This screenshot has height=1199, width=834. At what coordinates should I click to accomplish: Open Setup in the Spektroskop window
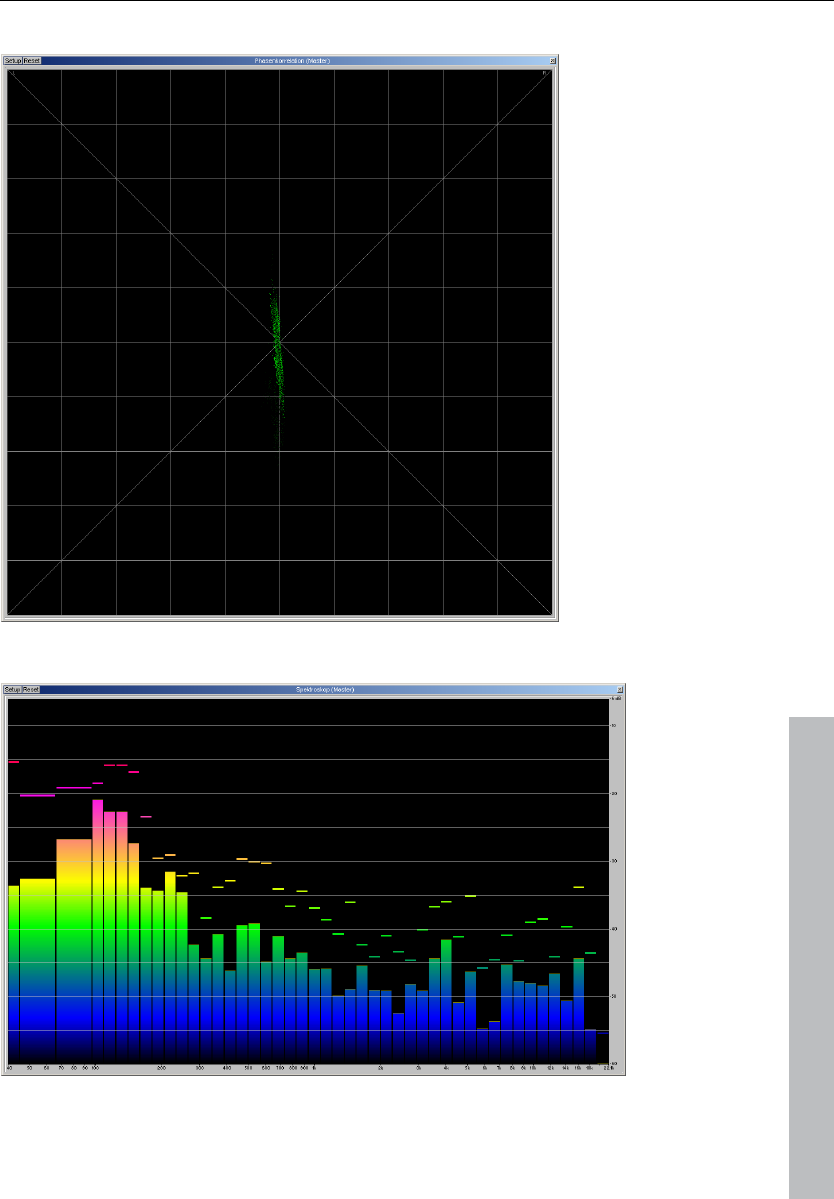pos(13,690)
